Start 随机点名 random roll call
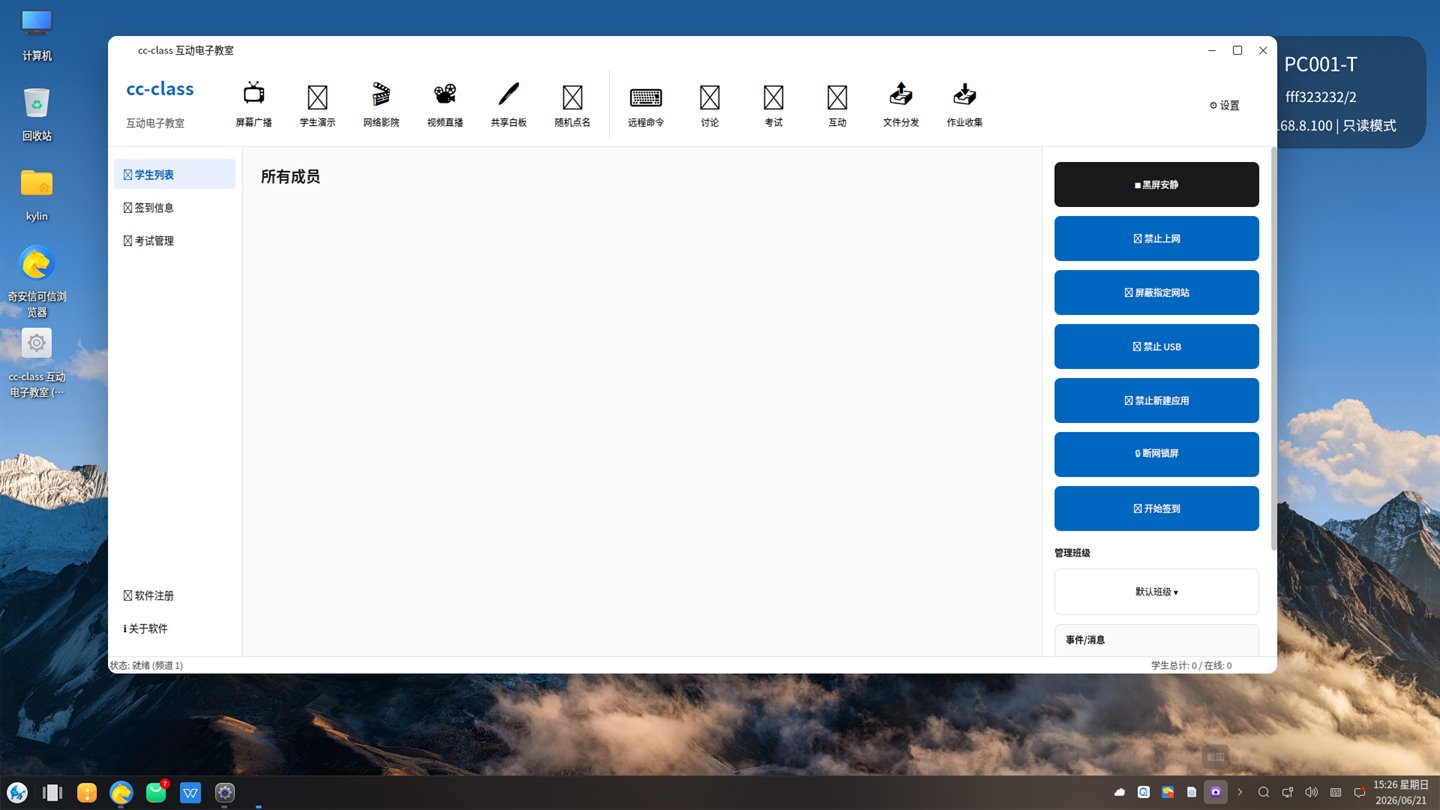The width and height of the screenshot is (1440, 810). 573,105
